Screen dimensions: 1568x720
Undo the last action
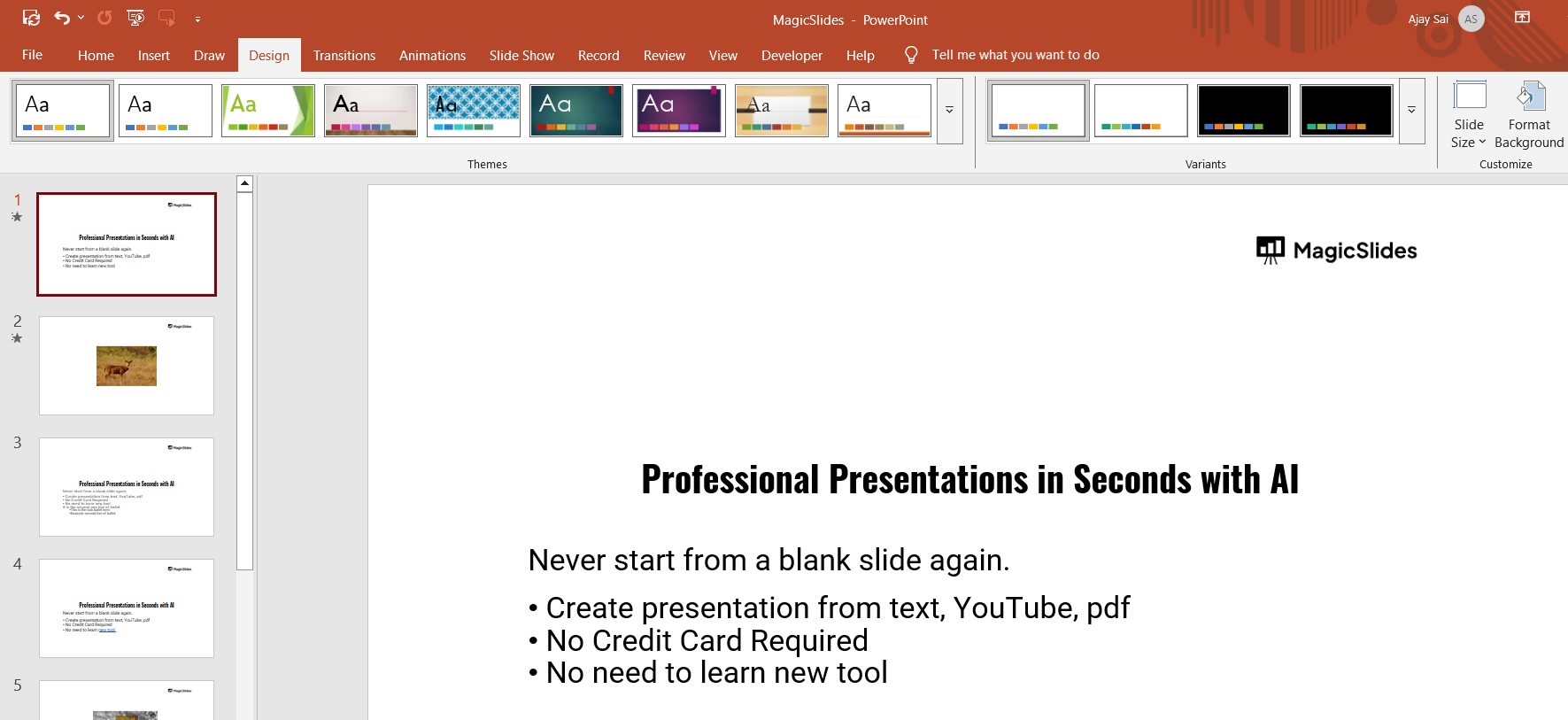61,18
